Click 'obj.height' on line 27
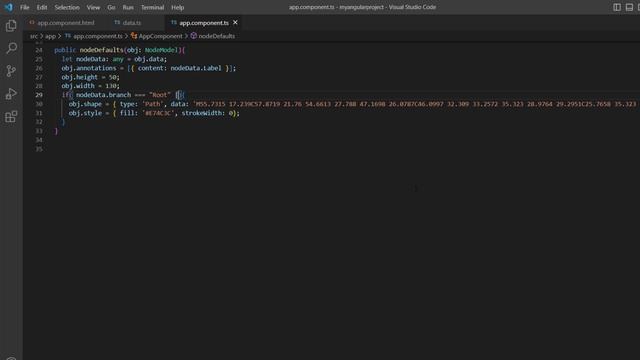The image size is (640, 360). pos(79,77)
